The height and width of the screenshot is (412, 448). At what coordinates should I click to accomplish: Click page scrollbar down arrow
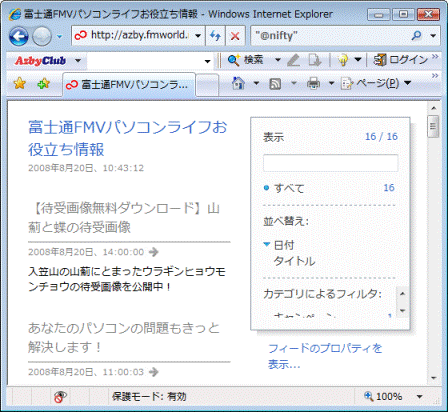(x=434, y=378)
